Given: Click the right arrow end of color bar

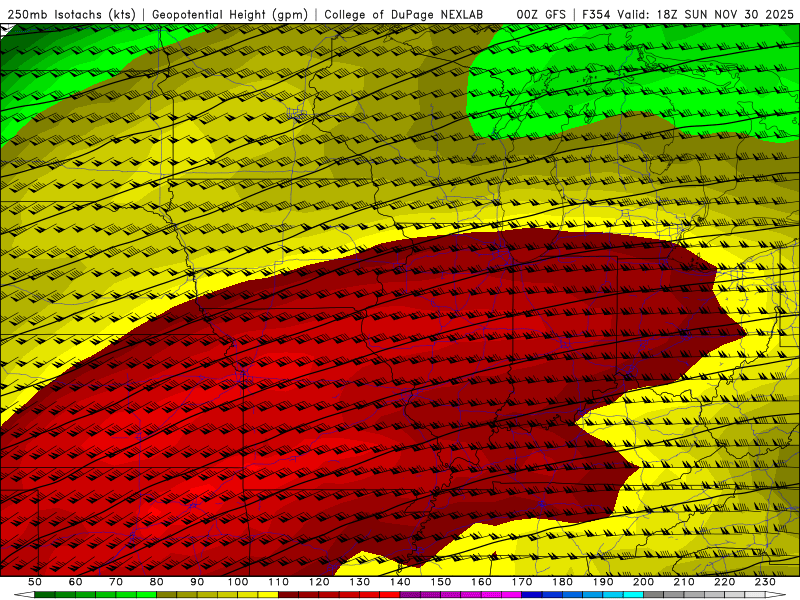Looking at the screenshot, I should coord(776,595).
